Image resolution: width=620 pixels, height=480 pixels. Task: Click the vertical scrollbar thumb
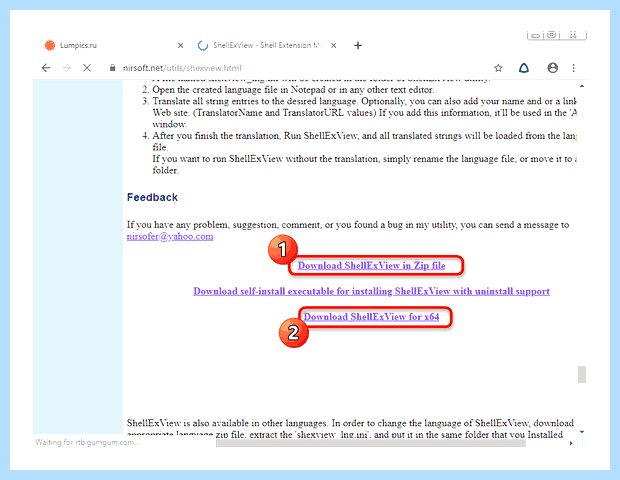(582, 374)
